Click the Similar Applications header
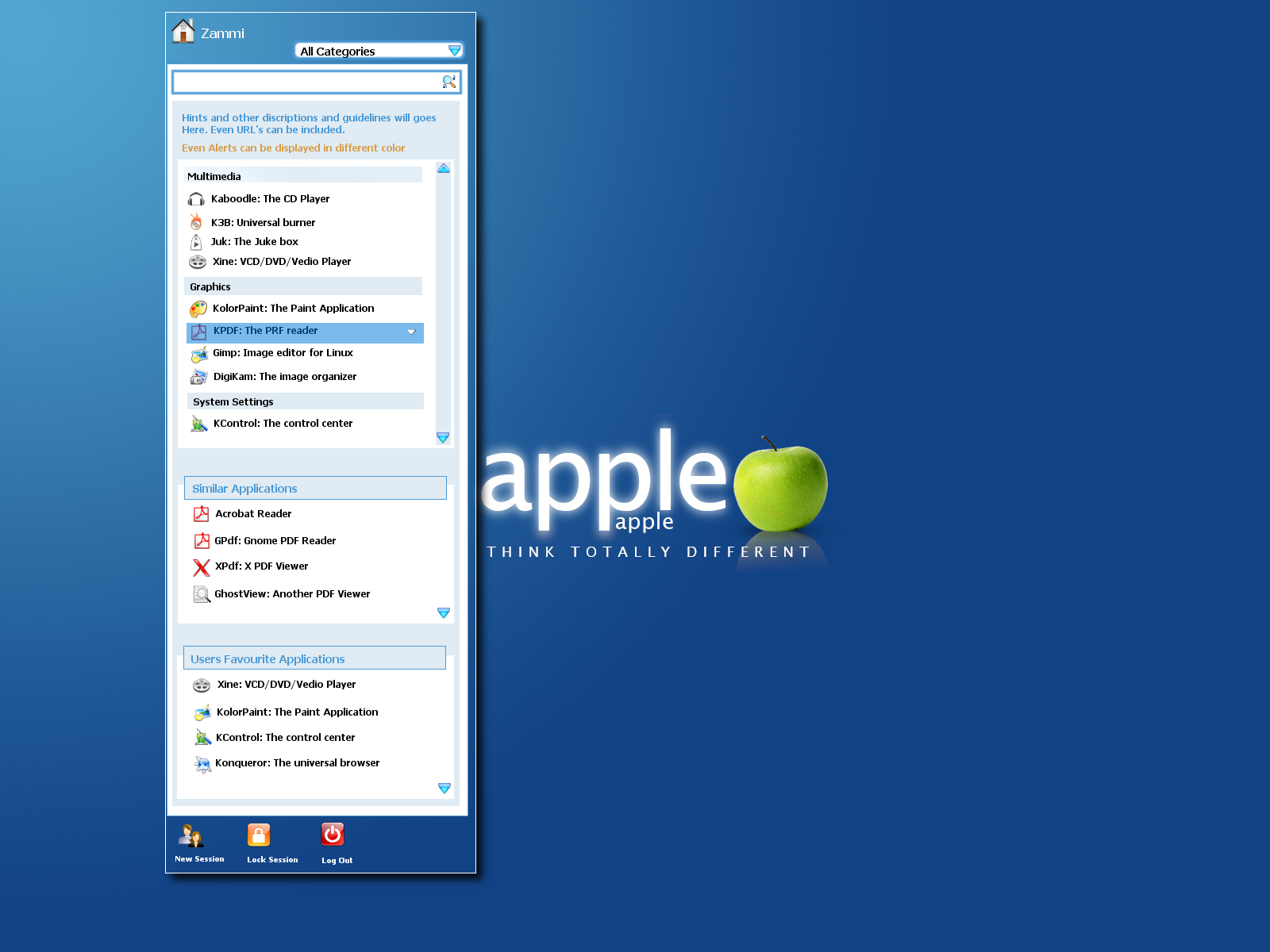 pyautogui.click(x=315, y=488)
